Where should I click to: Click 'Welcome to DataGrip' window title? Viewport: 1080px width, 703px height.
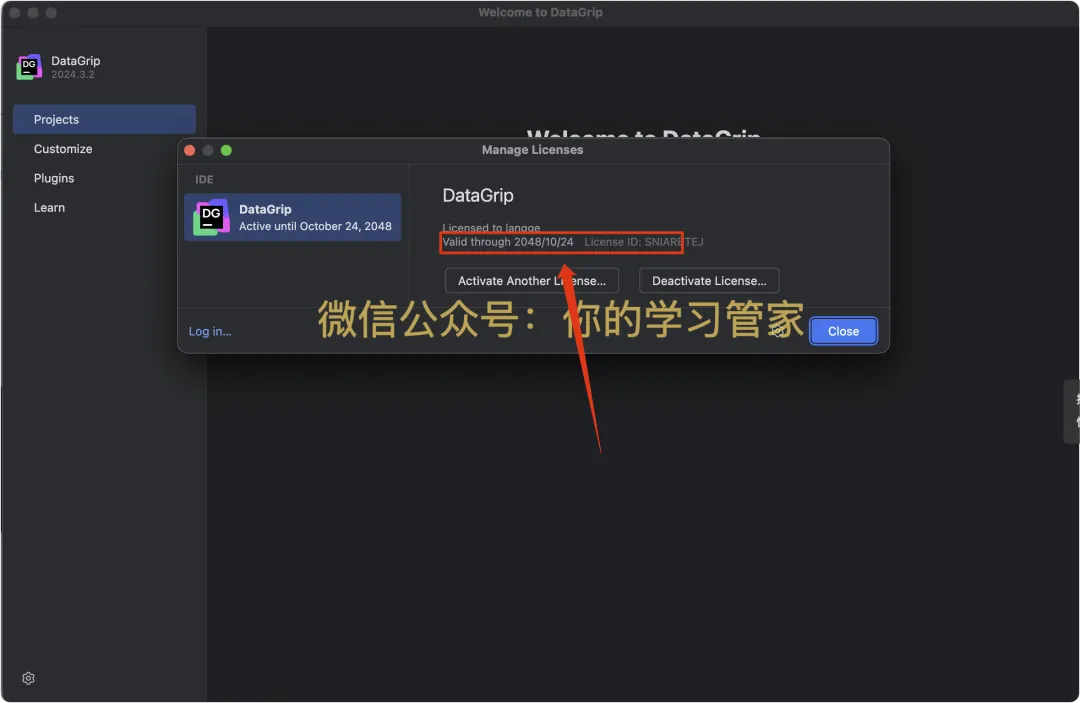pyautogui.click(x=540, y=12)
